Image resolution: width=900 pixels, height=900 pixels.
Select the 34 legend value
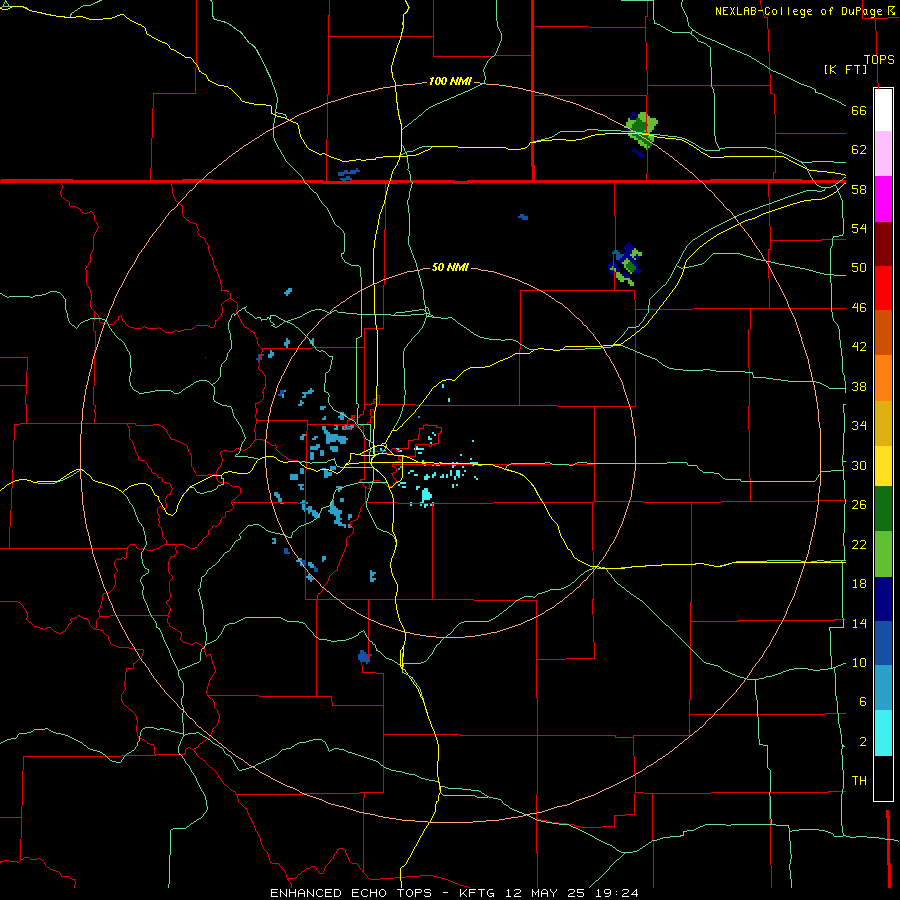tap(859, 425)
